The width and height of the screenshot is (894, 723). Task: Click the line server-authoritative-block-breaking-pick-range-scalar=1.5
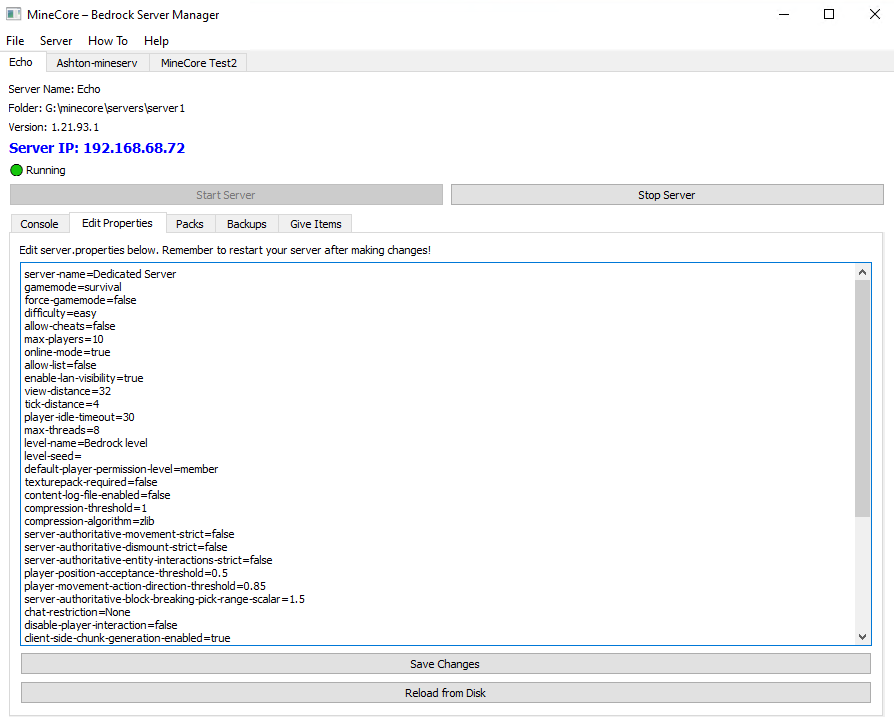click(x=165, y=599)
